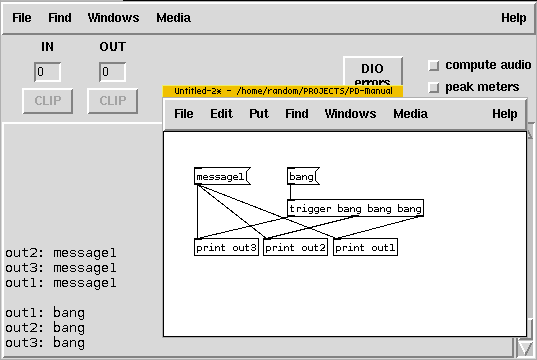
Task: Open Windows menu in Pd main window
Action: [x=113, y=18]
